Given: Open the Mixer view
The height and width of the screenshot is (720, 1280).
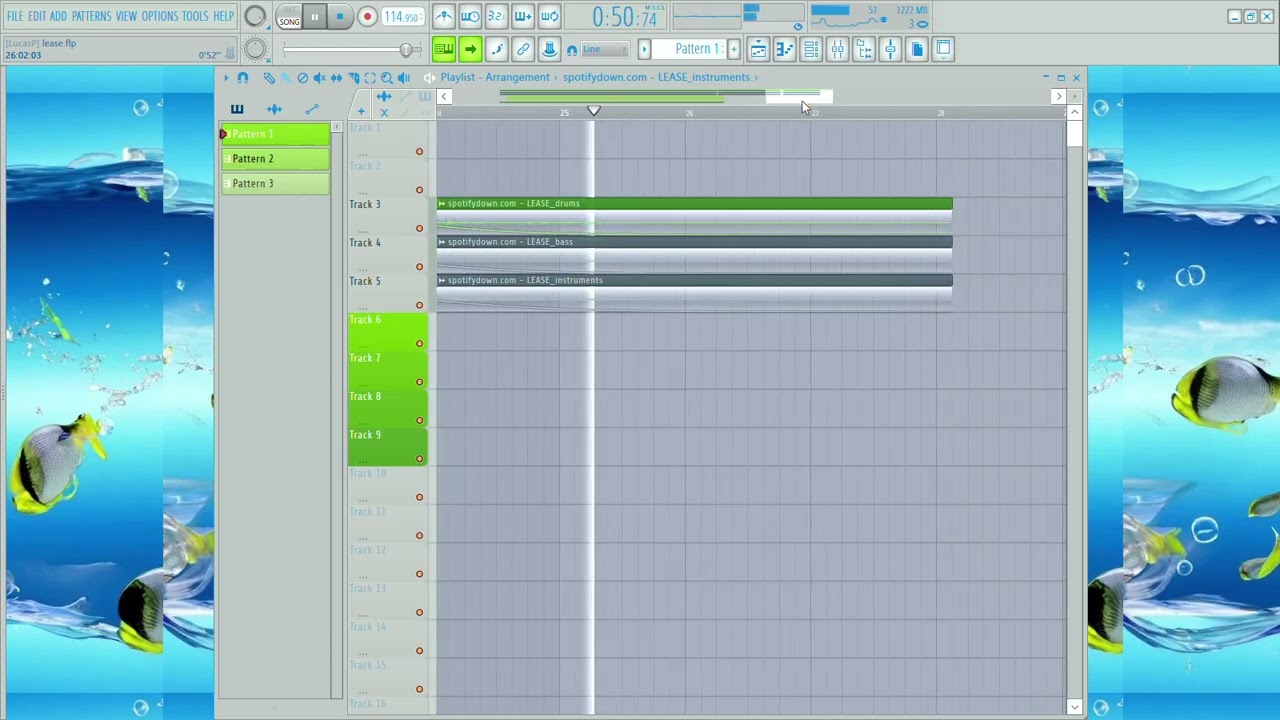Looking at the screenshot, I should [838, 49].
